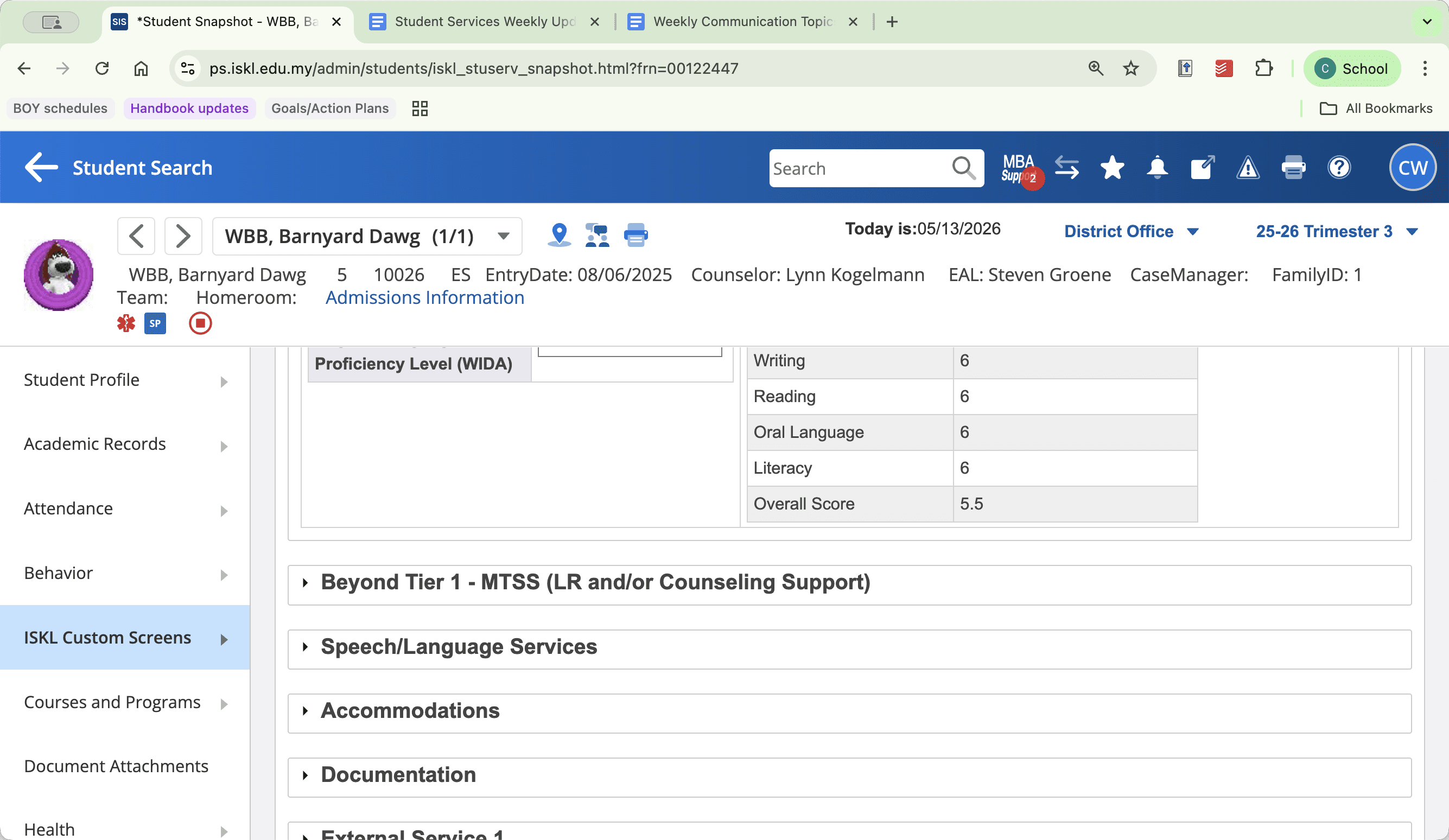Open notifications bell icon
The width and height of the screenshot is (1449, 840).
click(x=1157, y=168)
